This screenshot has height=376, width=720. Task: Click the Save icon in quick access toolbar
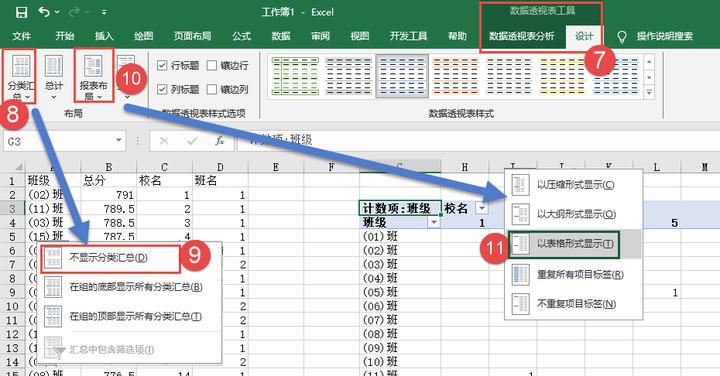[x=21, y=12]
